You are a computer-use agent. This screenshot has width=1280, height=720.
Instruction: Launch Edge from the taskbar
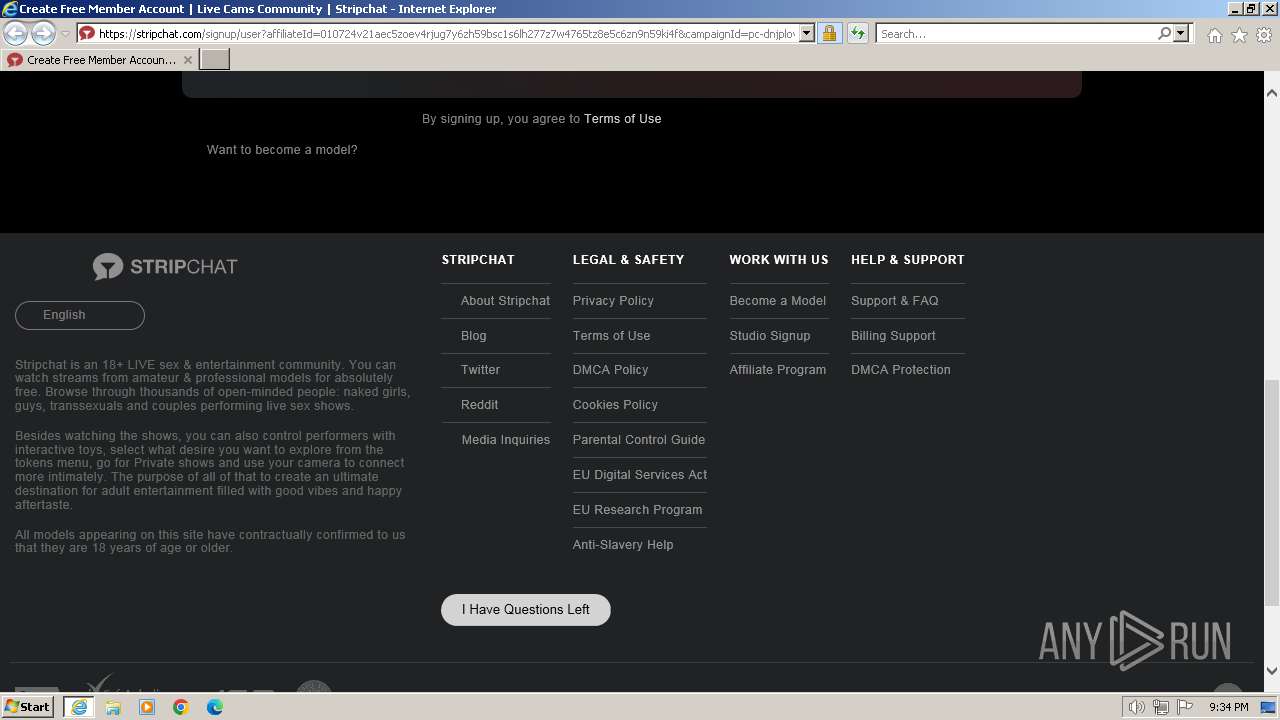pyautogui.click(x=215, y=707)
